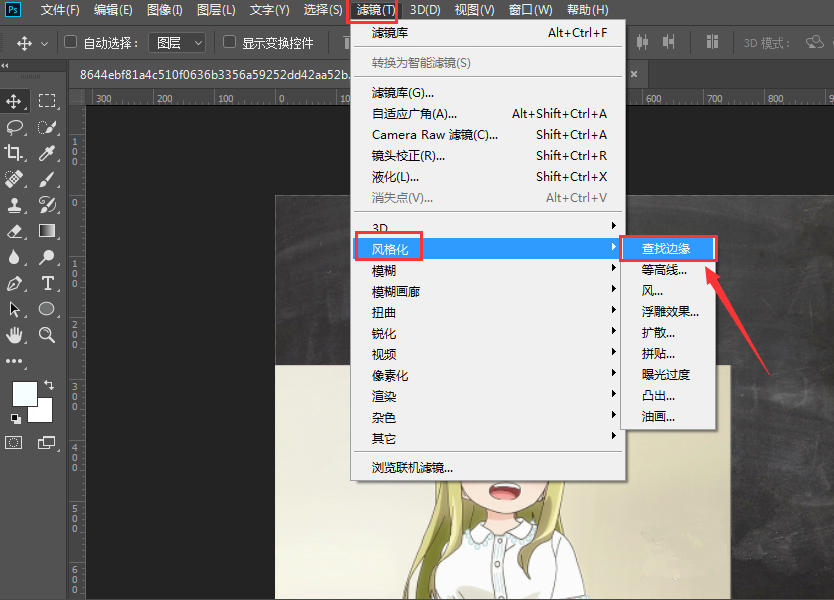834x600 pixels.
Task: Select the Pen tool
Action: (15, 283)
